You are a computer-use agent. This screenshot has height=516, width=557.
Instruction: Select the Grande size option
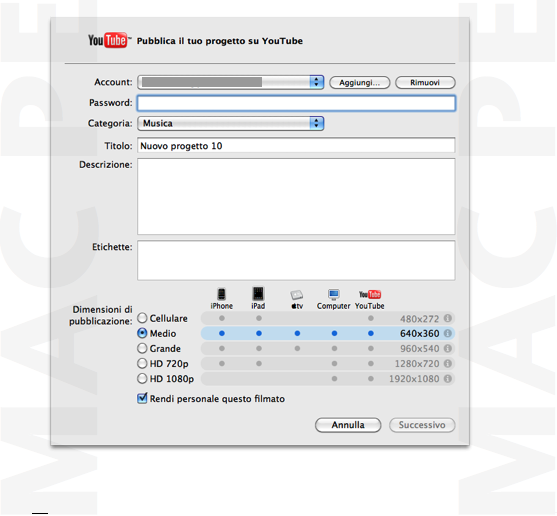coord(142,348)
